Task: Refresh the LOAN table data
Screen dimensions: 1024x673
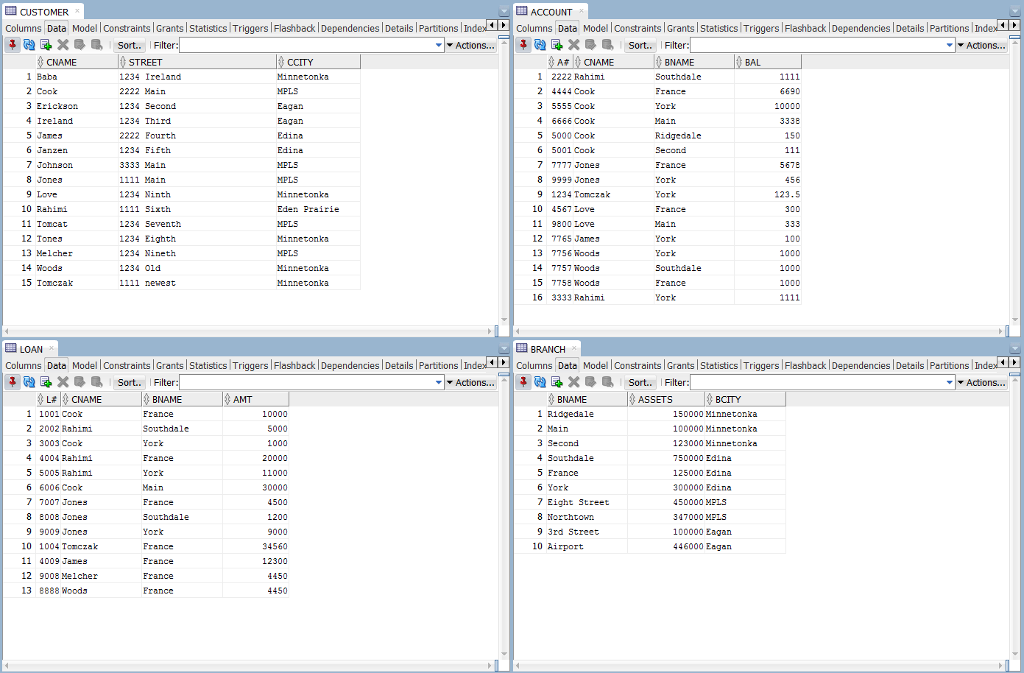Action: [28, 382]
